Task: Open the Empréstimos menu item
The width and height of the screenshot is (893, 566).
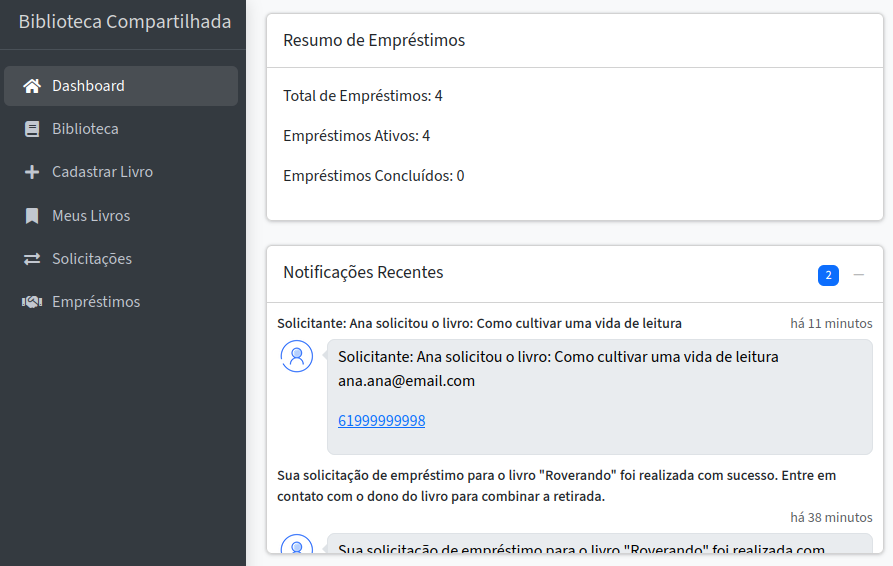Action: click(121, 302)
